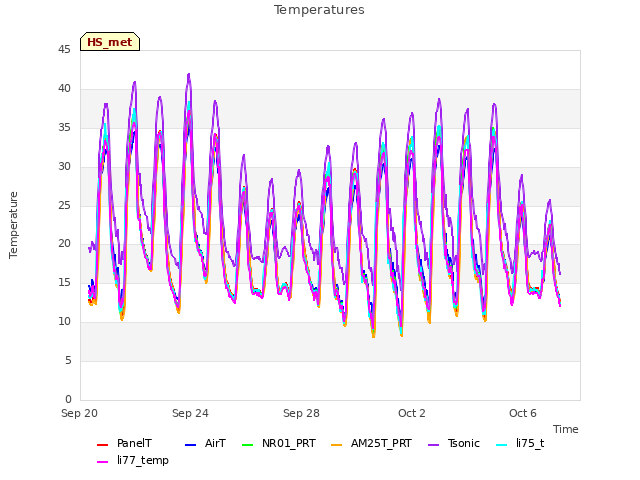Toggle the AirT series in legend
This screenshot has height=480, width=640.
pos(205,444)
